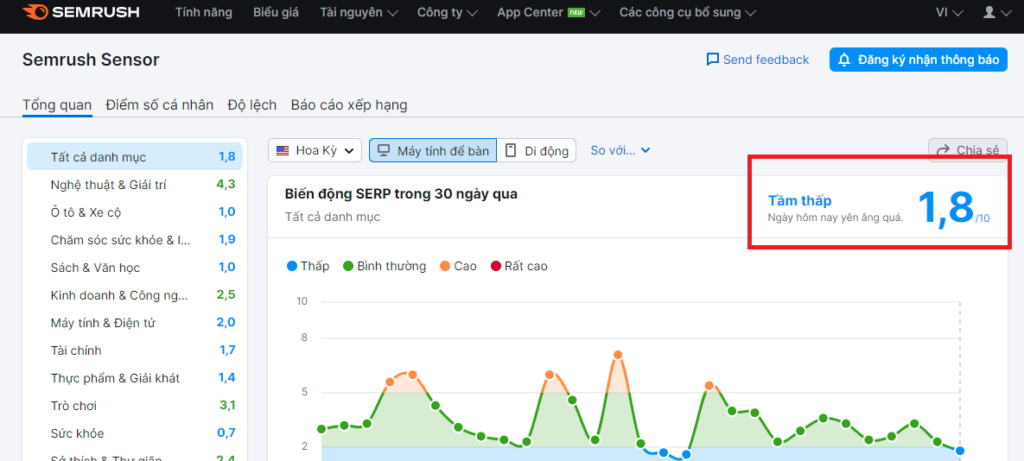Open the user account profile icon
The image size is (1024, 461).
997,12
